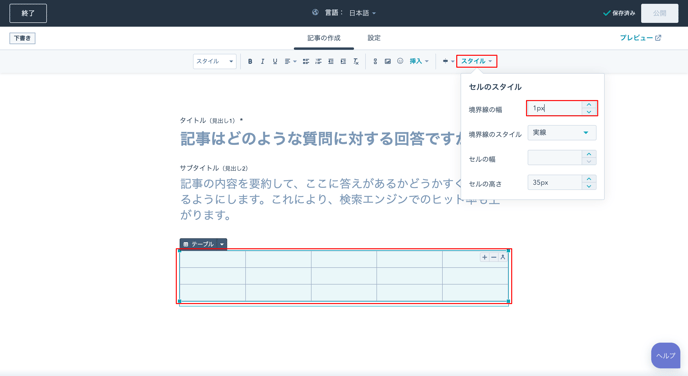Open the ヘルプ help button
The width and height of the screenshot is (688, 376).
tap(666, 356)
